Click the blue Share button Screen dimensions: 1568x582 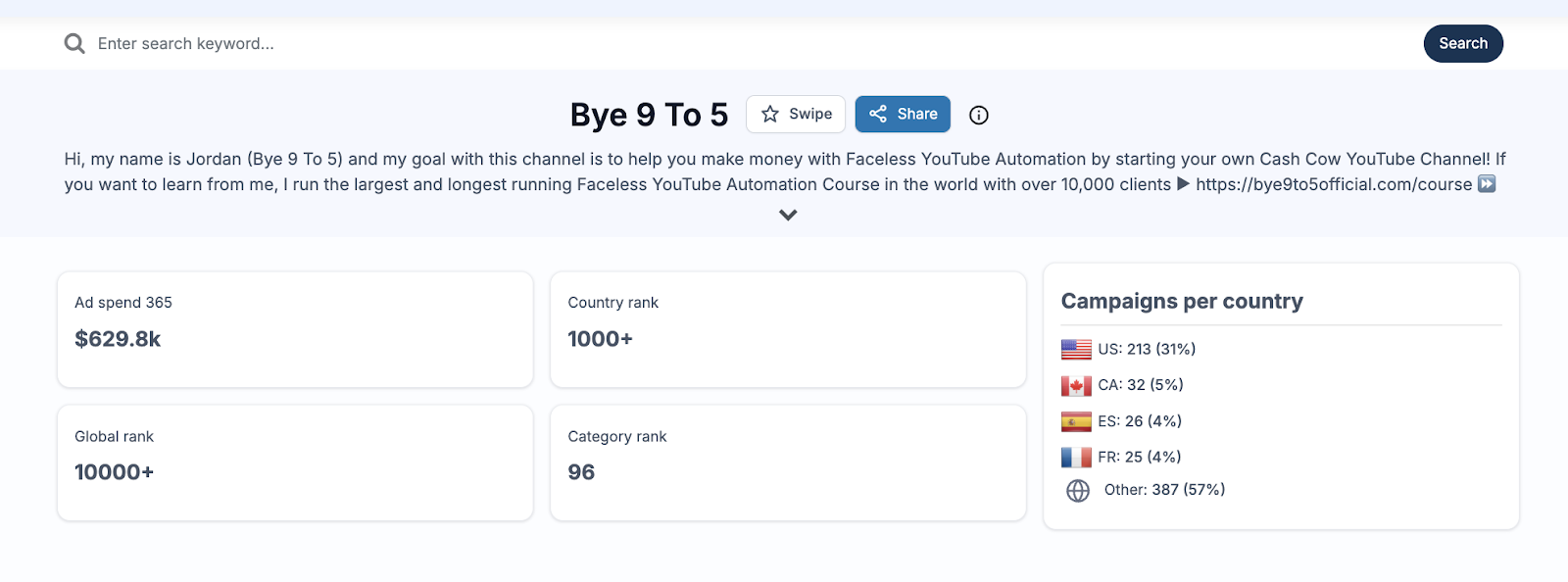tap(903, 114)
